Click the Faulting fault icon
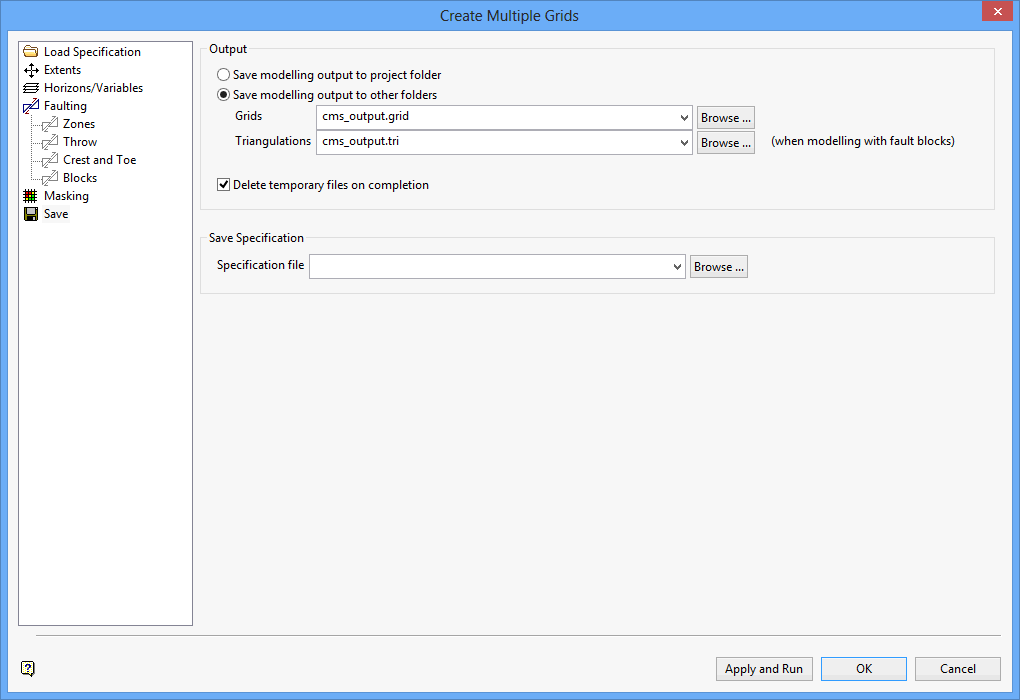Screen dimensions: 1020x700 click(x=29, y=105)
